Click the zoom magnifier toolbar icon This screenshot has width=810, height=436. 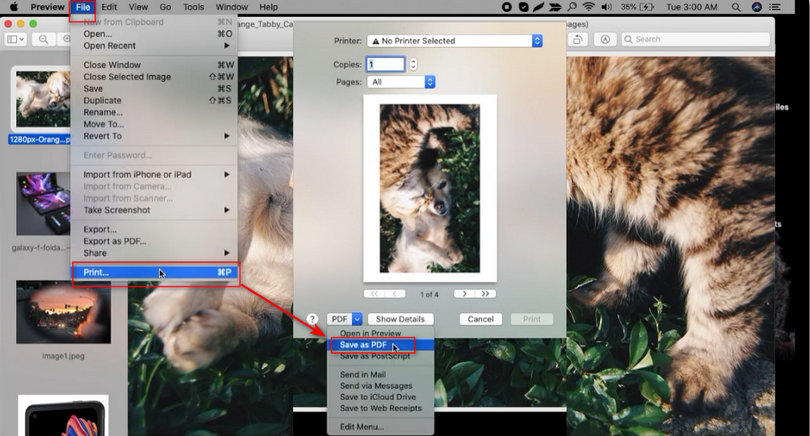pyautogui.click(x=44, y=39)
